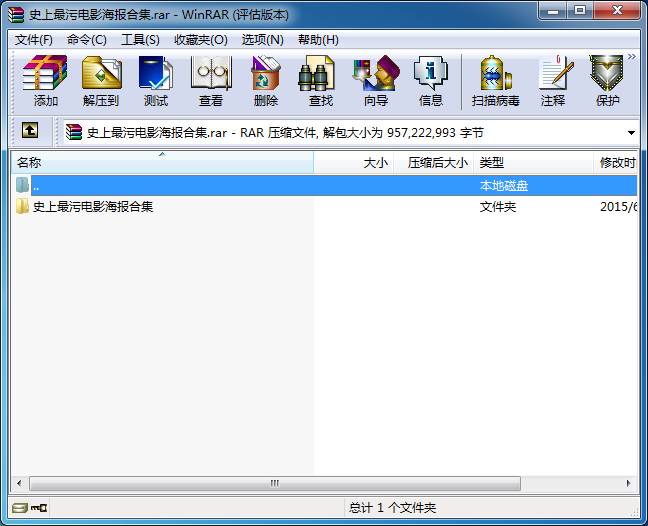The width and height of the screenshot is (648, 526).
Task: Open the View (查看) tool
Action: 211,81
